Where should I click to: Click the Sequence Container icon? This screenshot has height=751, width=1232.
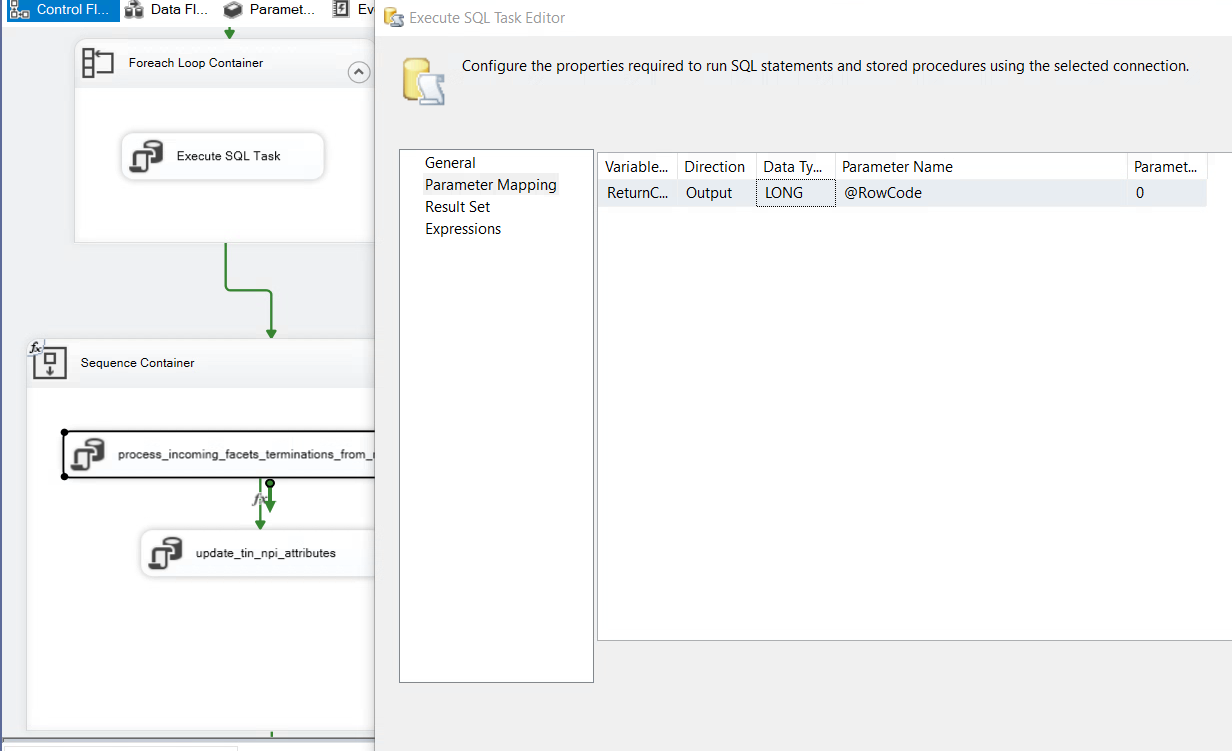point(50,363)
